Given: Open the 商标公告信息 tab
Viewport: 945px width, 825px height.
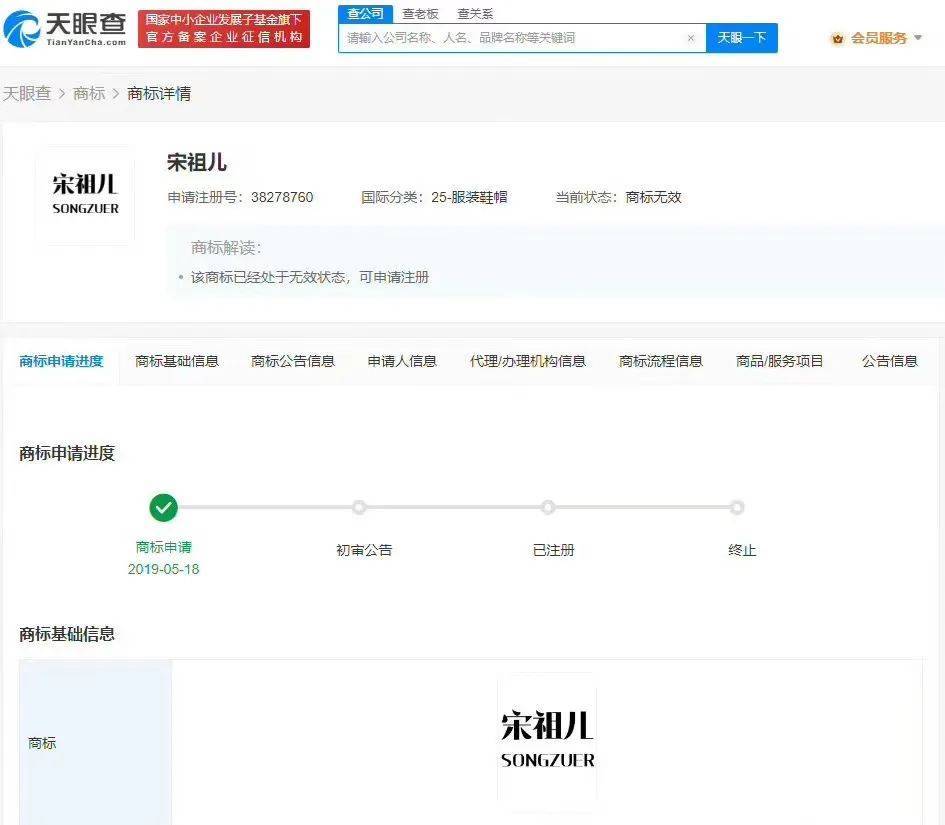Looking at the screenshot, I should 293,361.
